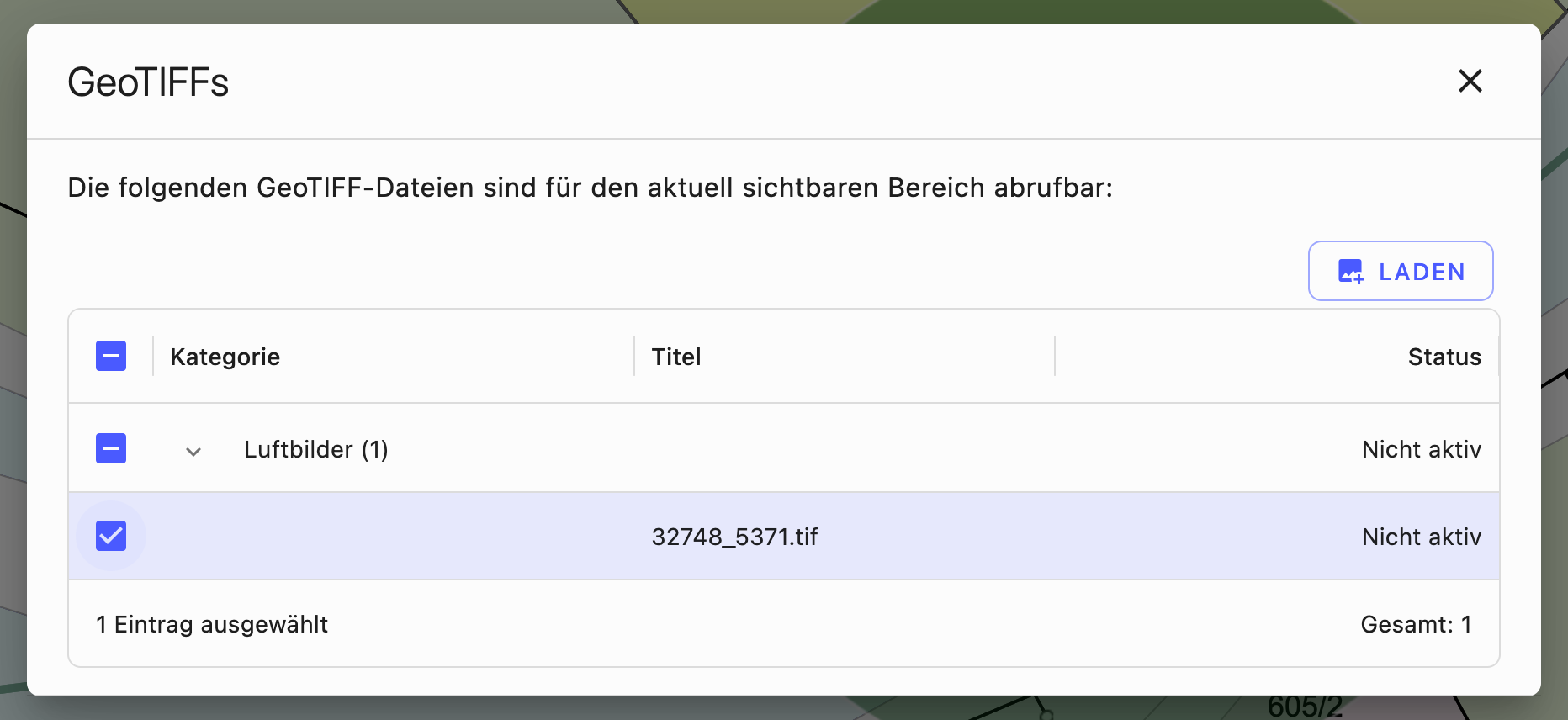Sort by the Titel column header
Image resolution: width=1568 pixels, height=720 pixels.
(676, 357)
